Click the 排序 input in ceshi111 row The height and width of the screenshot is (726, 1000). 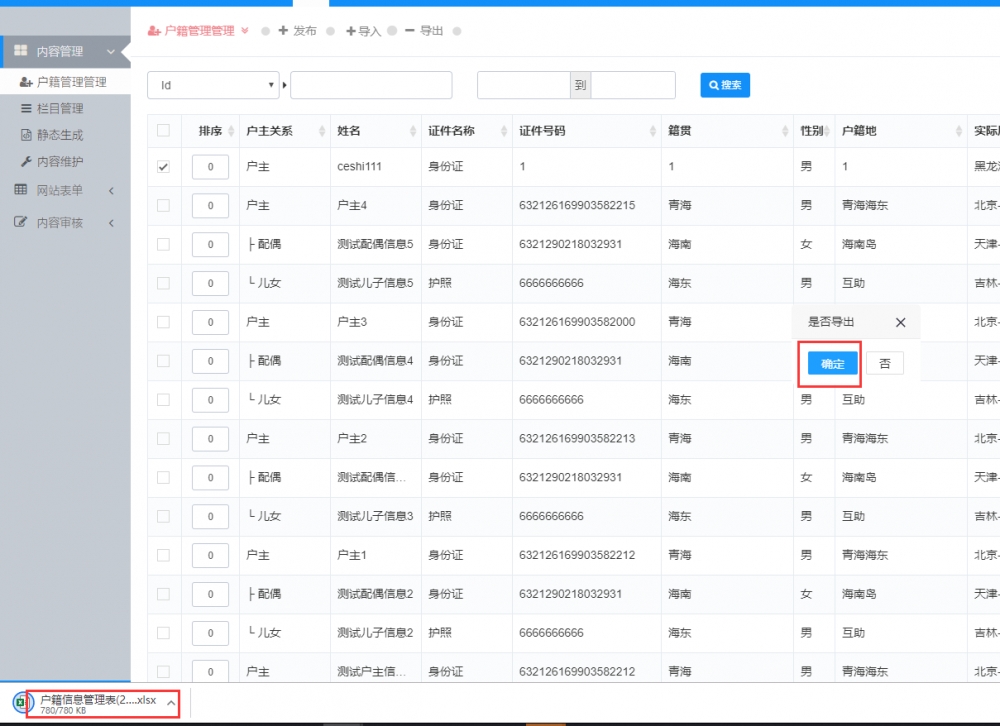[210, 167]
